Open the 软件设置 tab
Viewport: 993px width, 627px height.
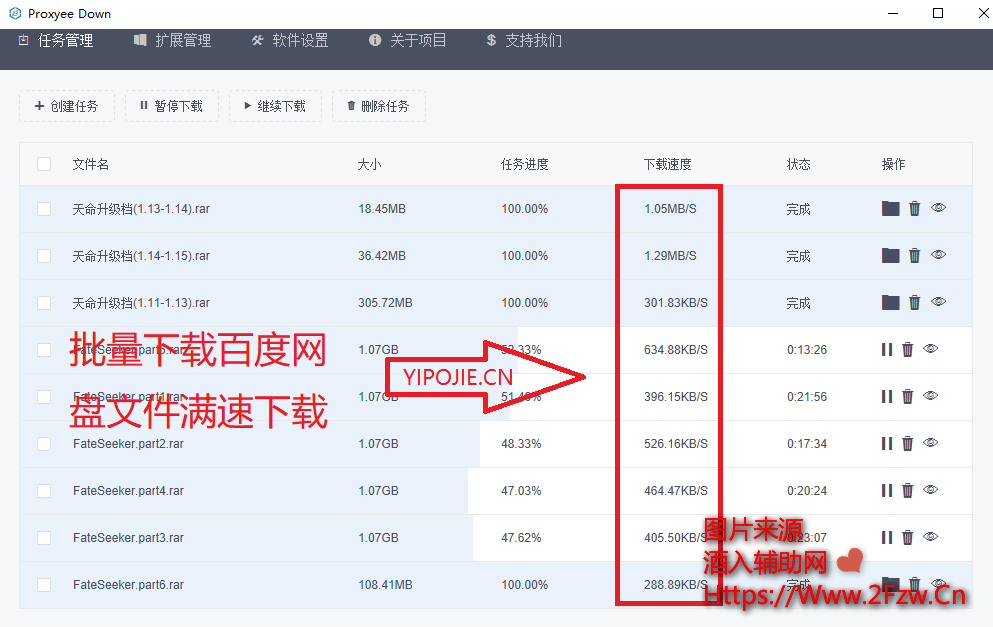[x=289, y=40]
